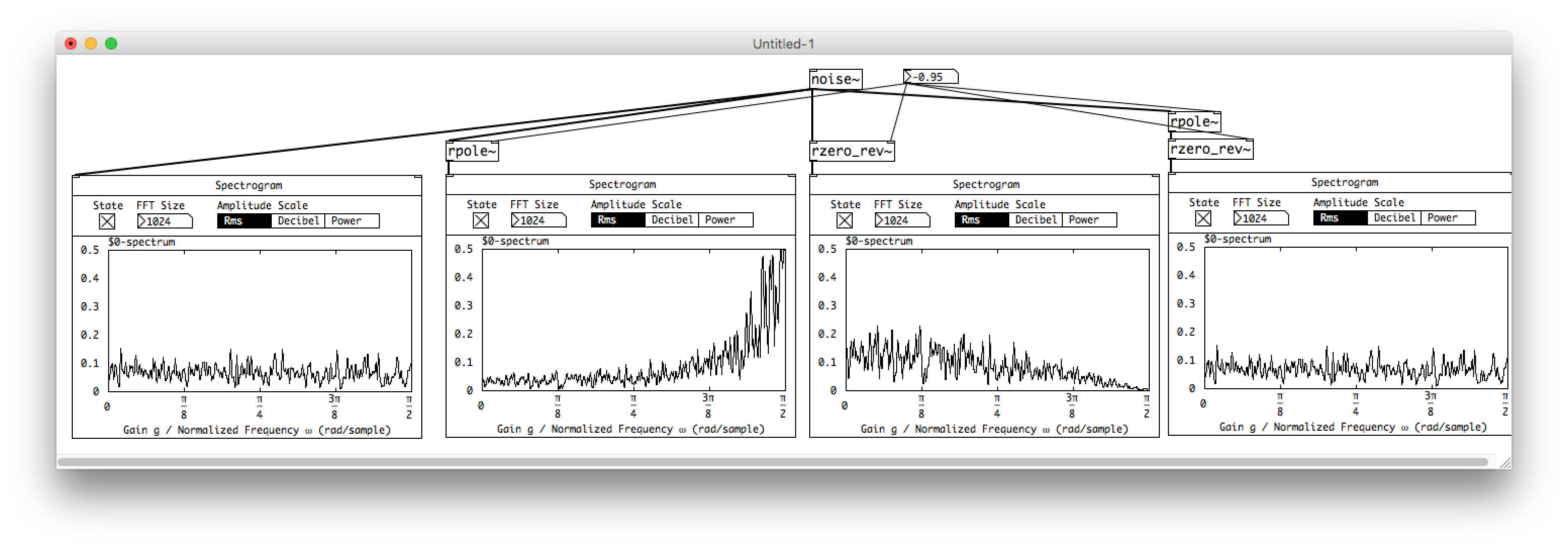Zoom window using green button

tap(111, 44)
